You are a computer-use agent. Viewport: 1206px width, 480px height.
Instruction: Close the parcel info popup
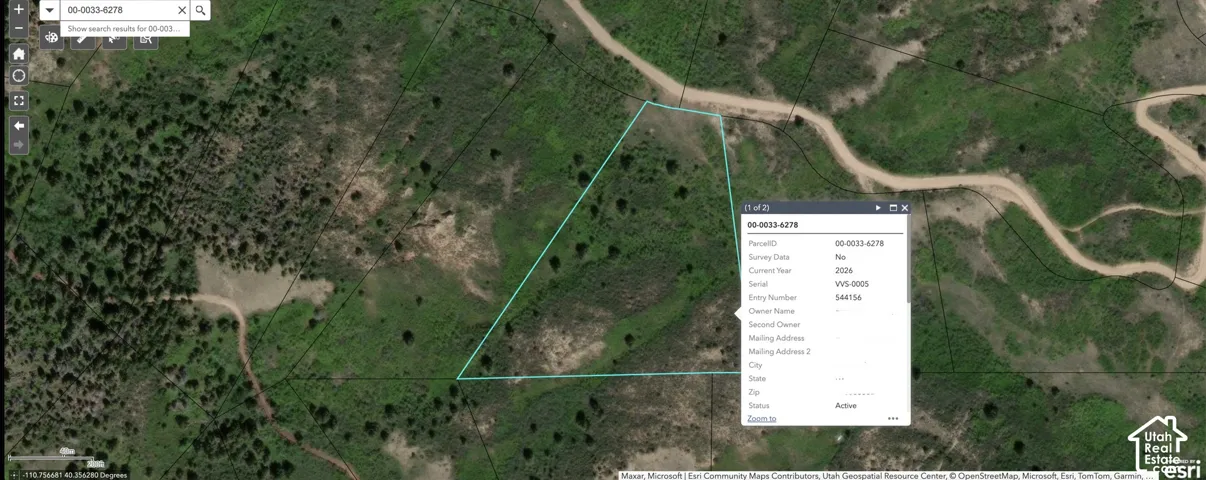[905, 208]
